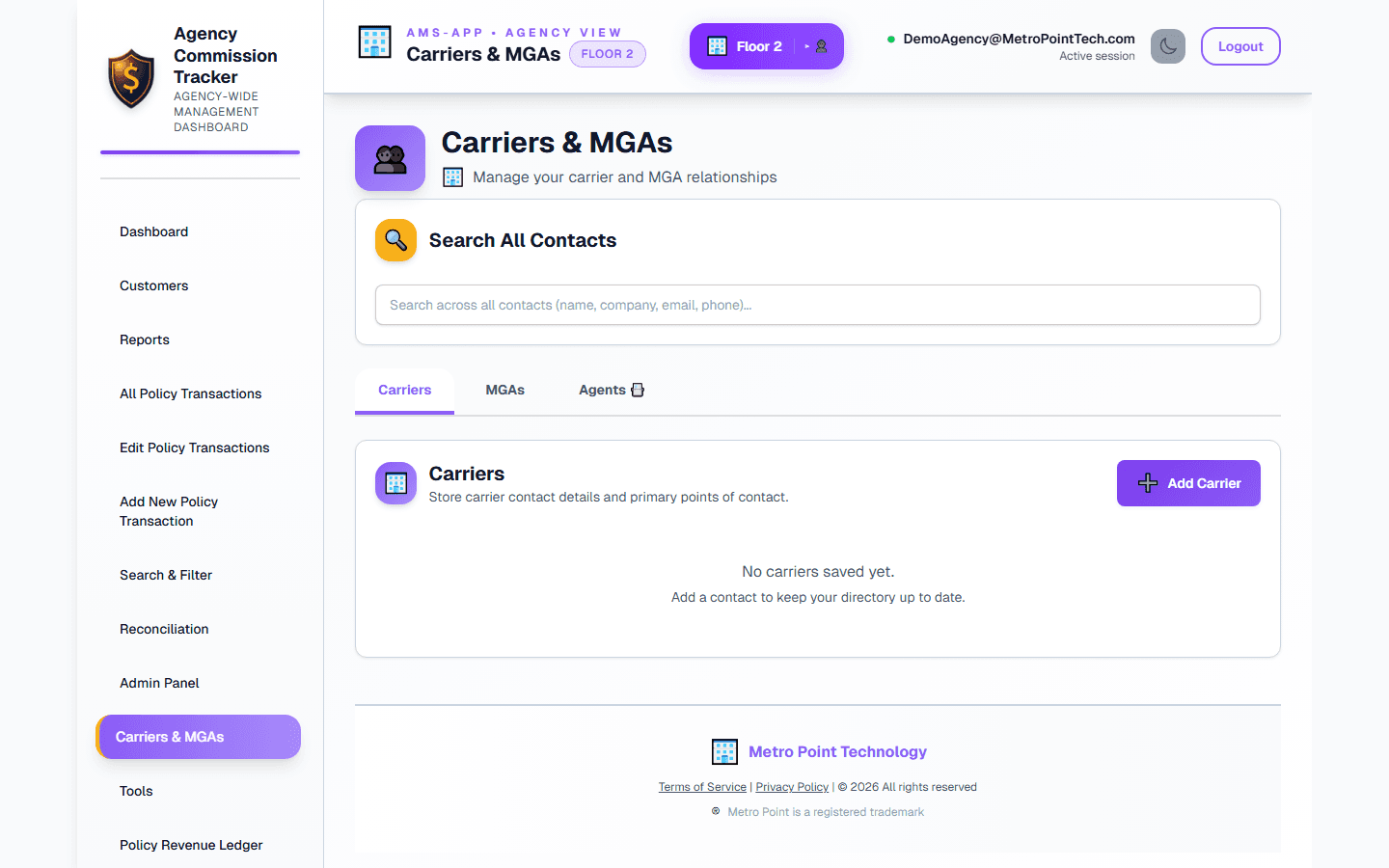Click the building app icon beside AMS-APP header
Image resolution: width=1389 pixels, height=868 pixels.
point(374,42)
